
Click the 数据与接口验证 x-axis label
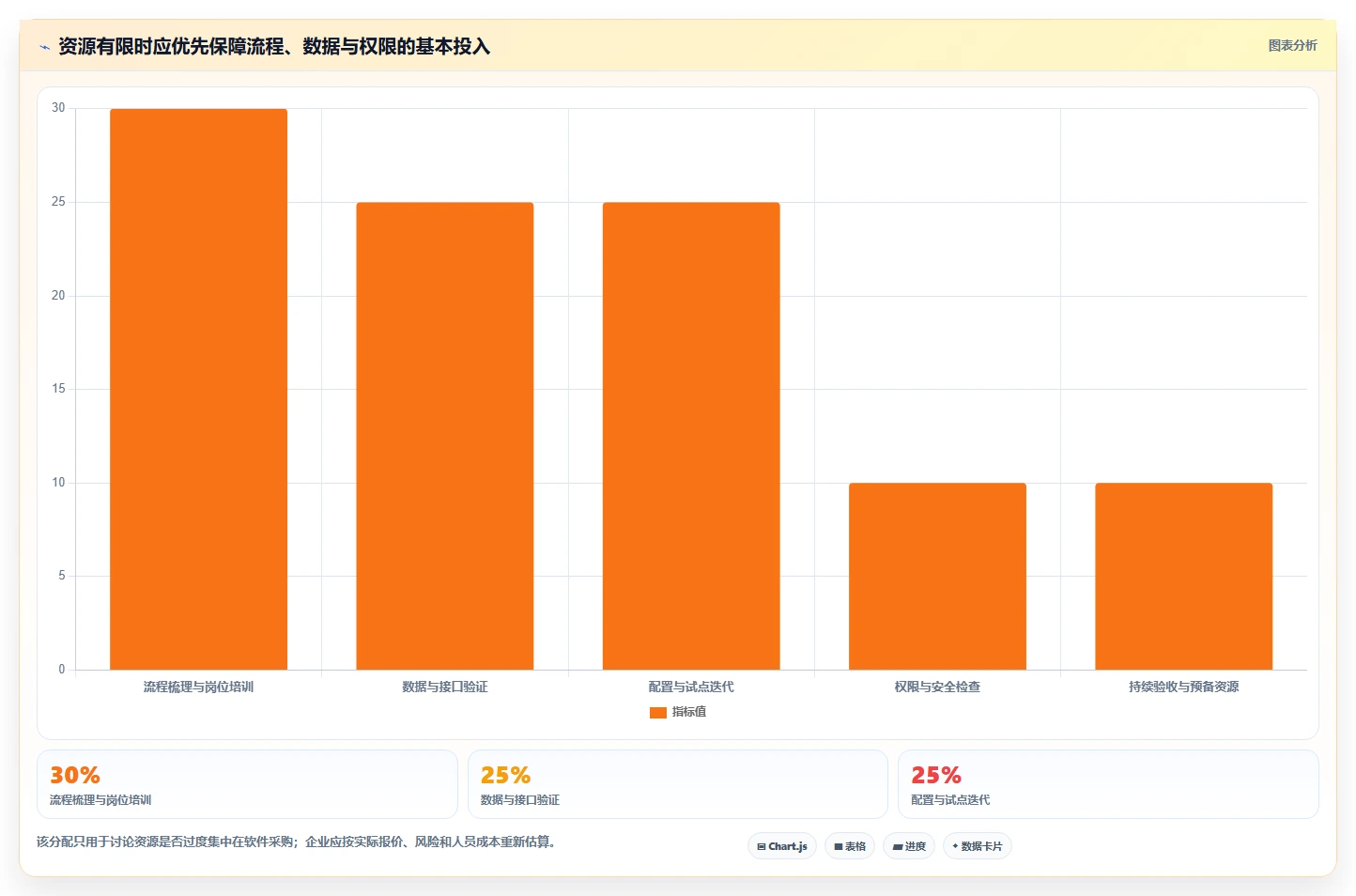[x=444, y=687]
